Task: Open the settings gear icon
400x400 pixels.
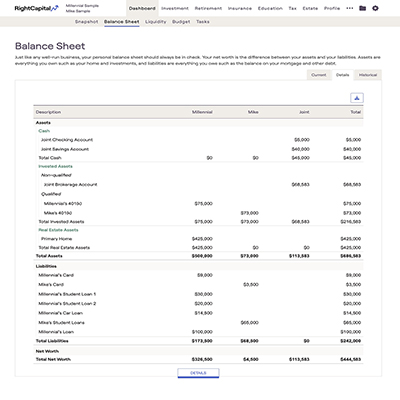Action: [375, 8]
